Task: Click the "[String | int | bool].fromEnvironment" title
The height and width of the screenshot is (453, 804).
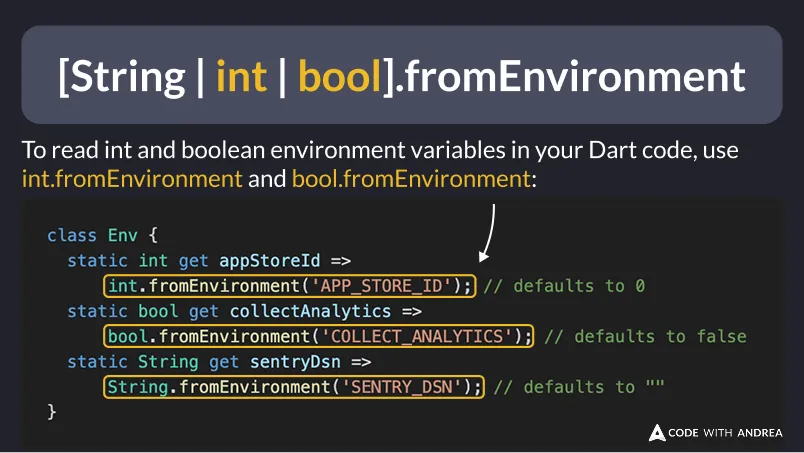Action: (x=402, y=76)
